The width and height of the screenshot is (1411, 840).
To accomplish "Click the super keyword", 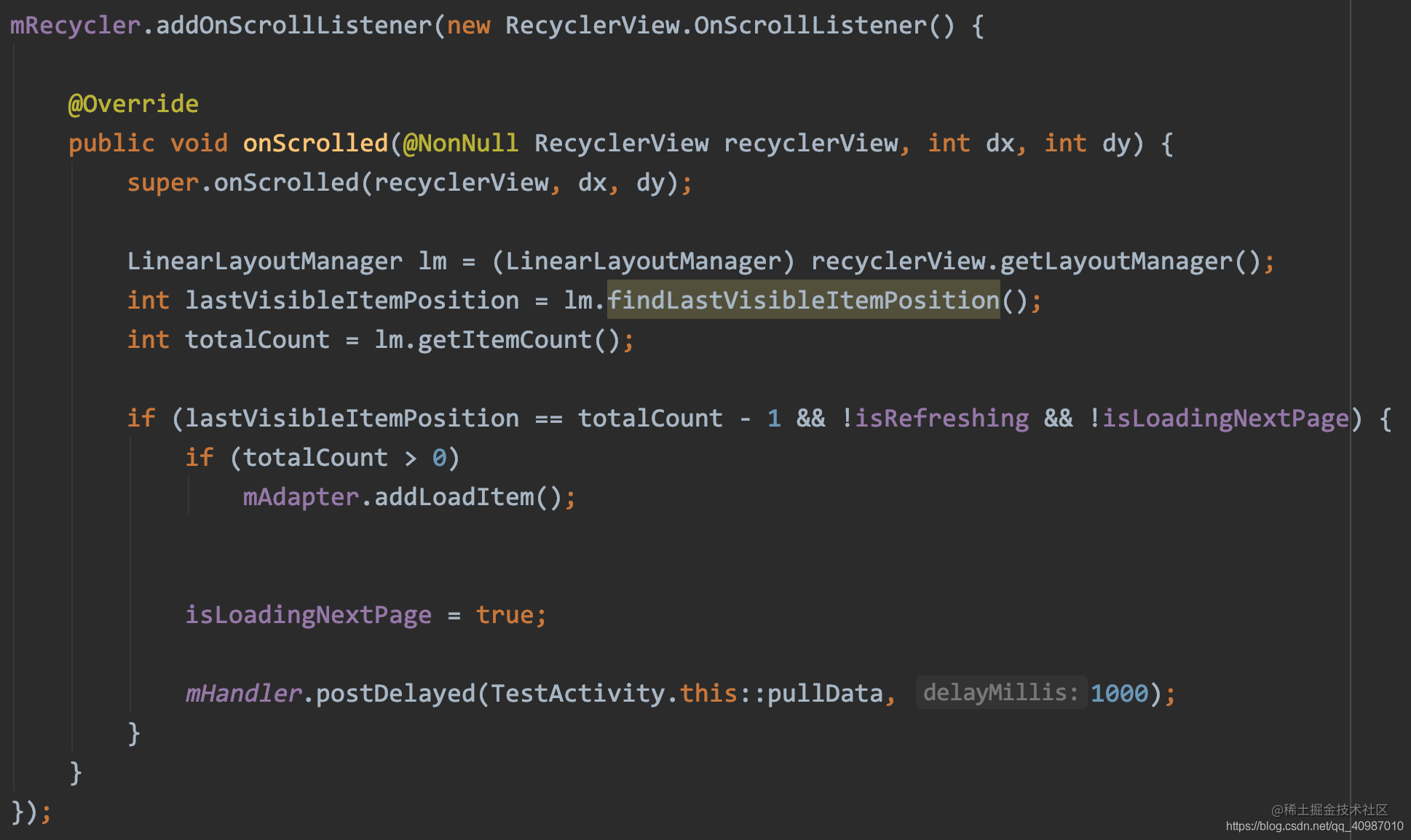I will 162,183.
